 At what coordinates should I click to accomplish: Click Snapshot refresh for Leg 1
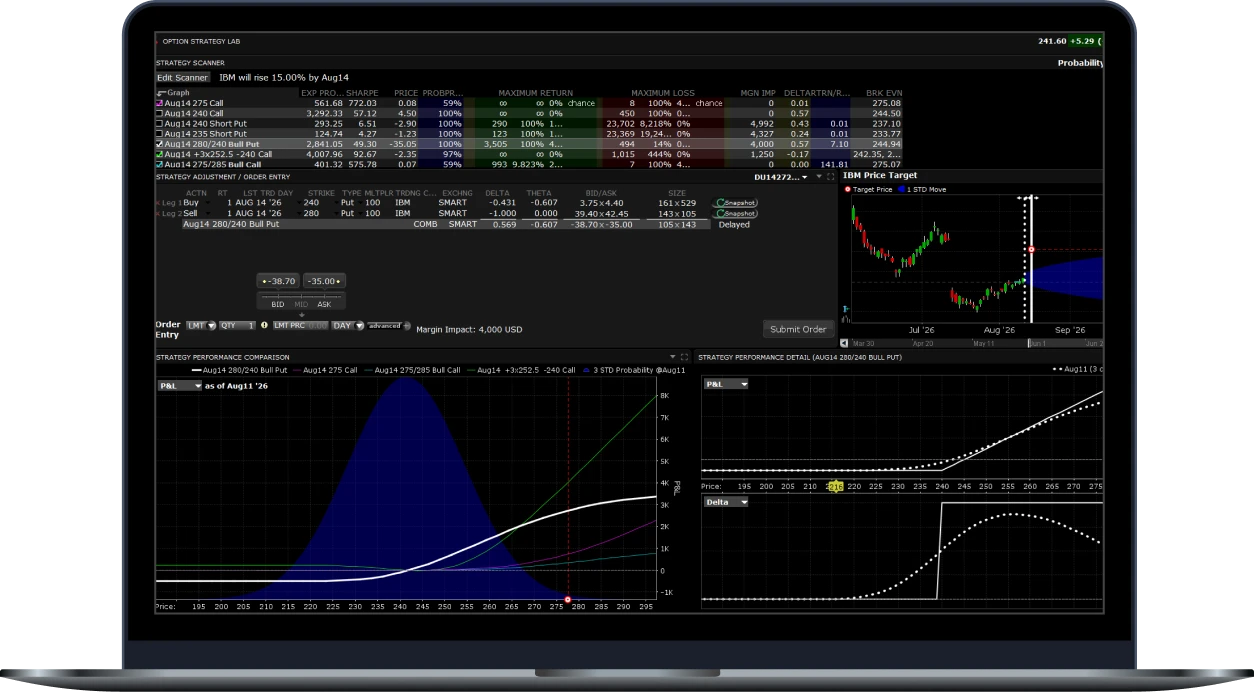point(735,203)
